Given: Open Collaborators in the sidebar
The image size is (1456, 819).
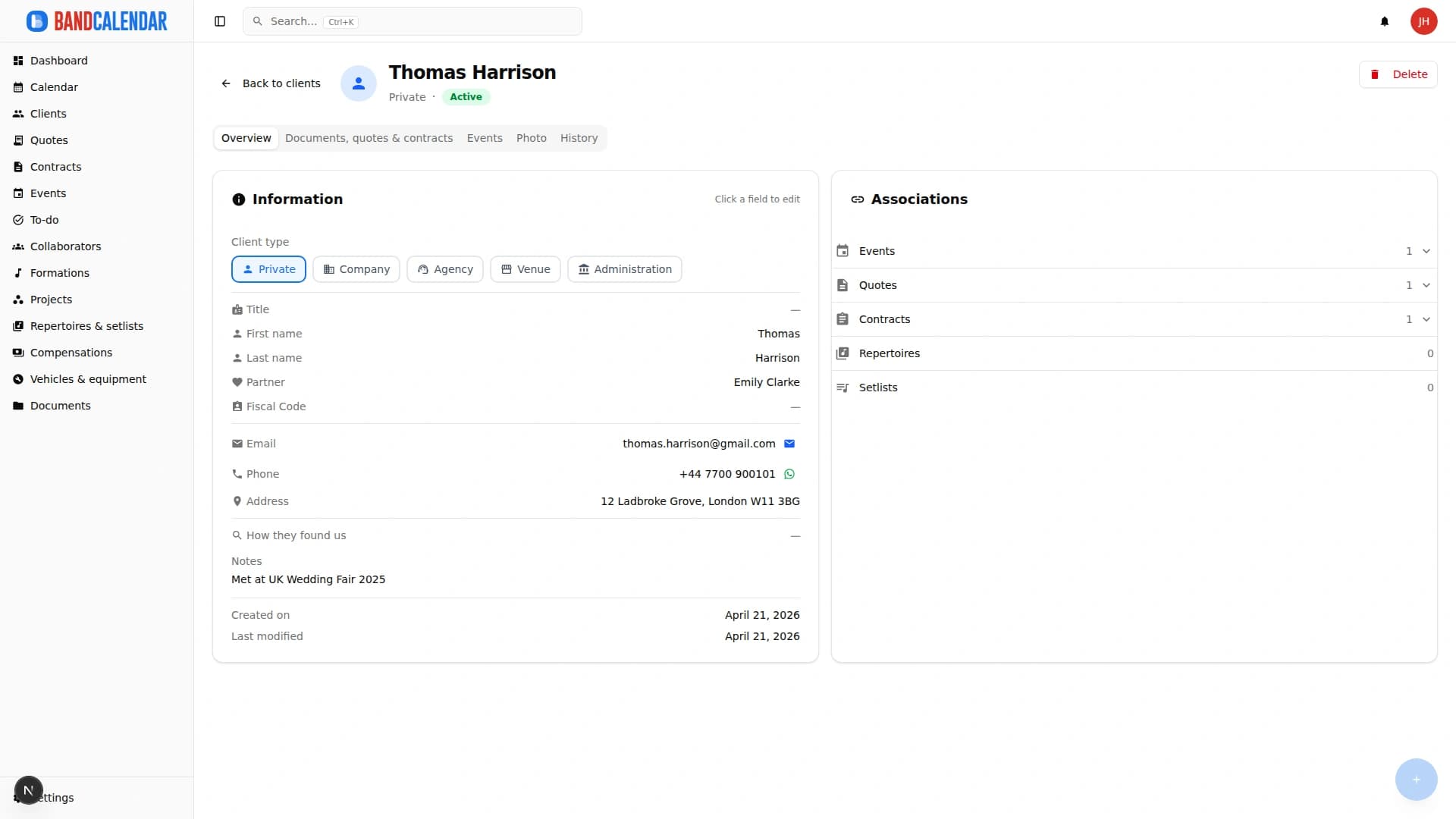Looking at the screenshot, I should click(x=97, y=246).
